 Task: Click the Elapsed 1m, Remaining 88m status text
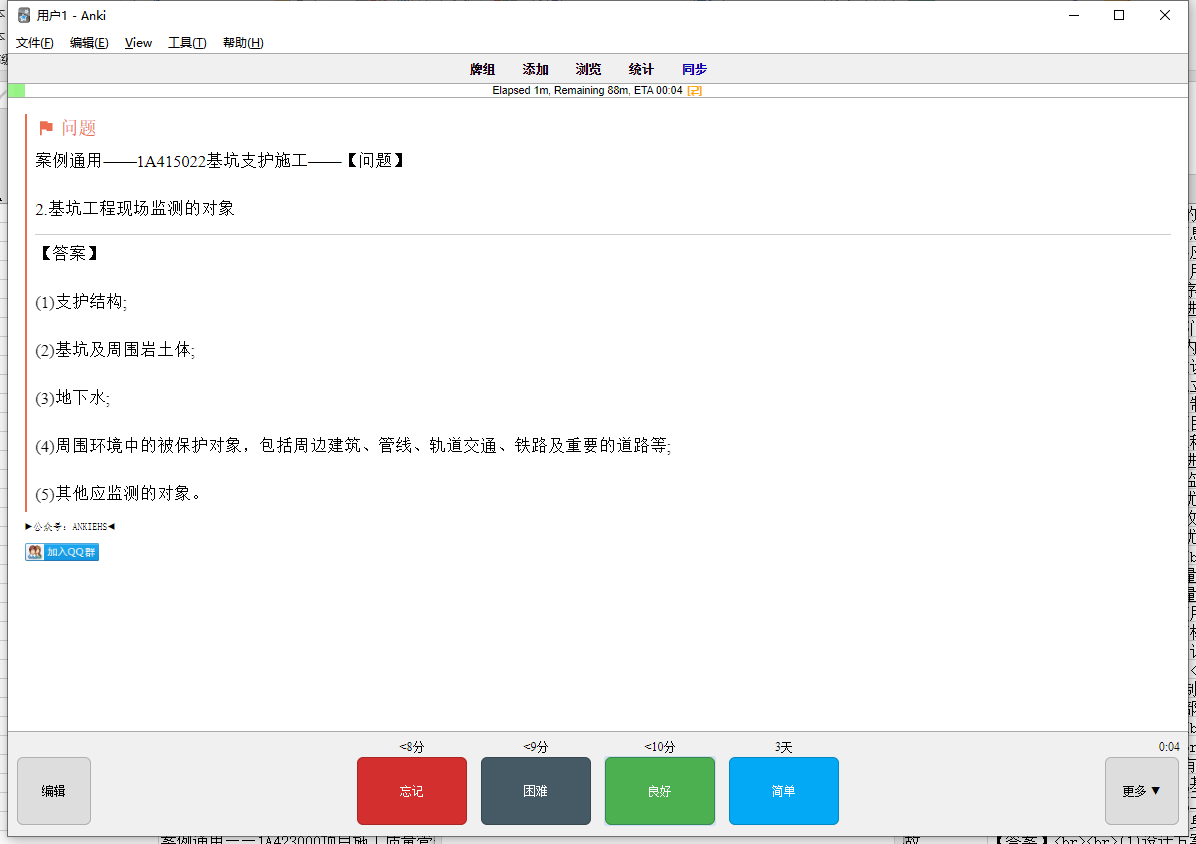point(587,91)
